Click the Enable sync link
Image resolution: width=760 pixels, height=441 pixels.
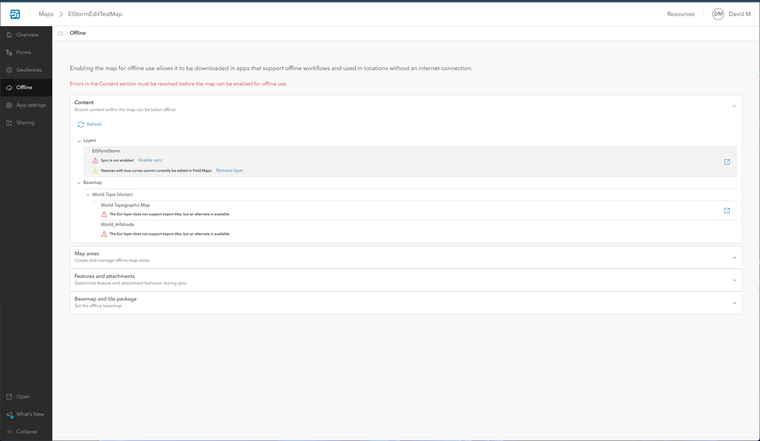click(x=150, y=160)
